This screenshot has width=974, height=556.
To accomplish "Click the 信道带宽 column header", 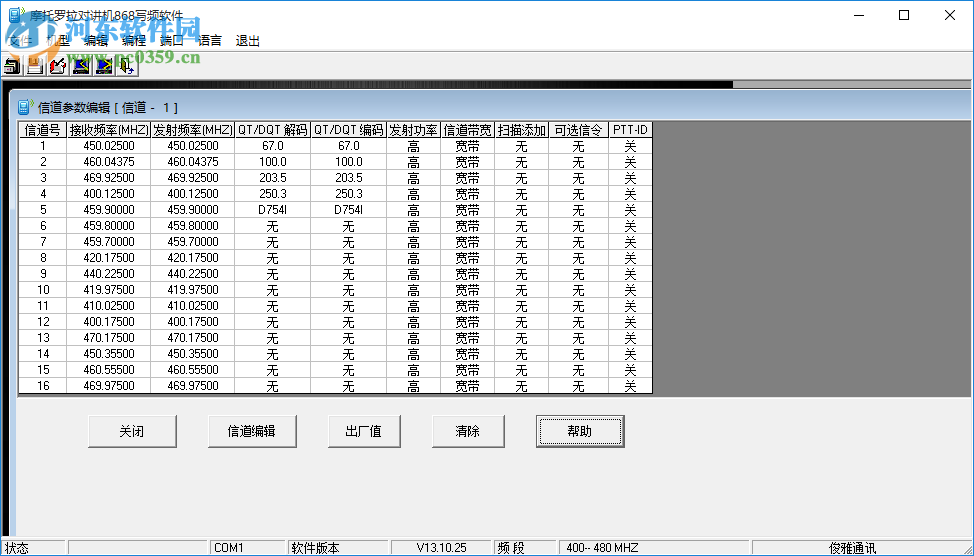I will (x=468, y=130).
